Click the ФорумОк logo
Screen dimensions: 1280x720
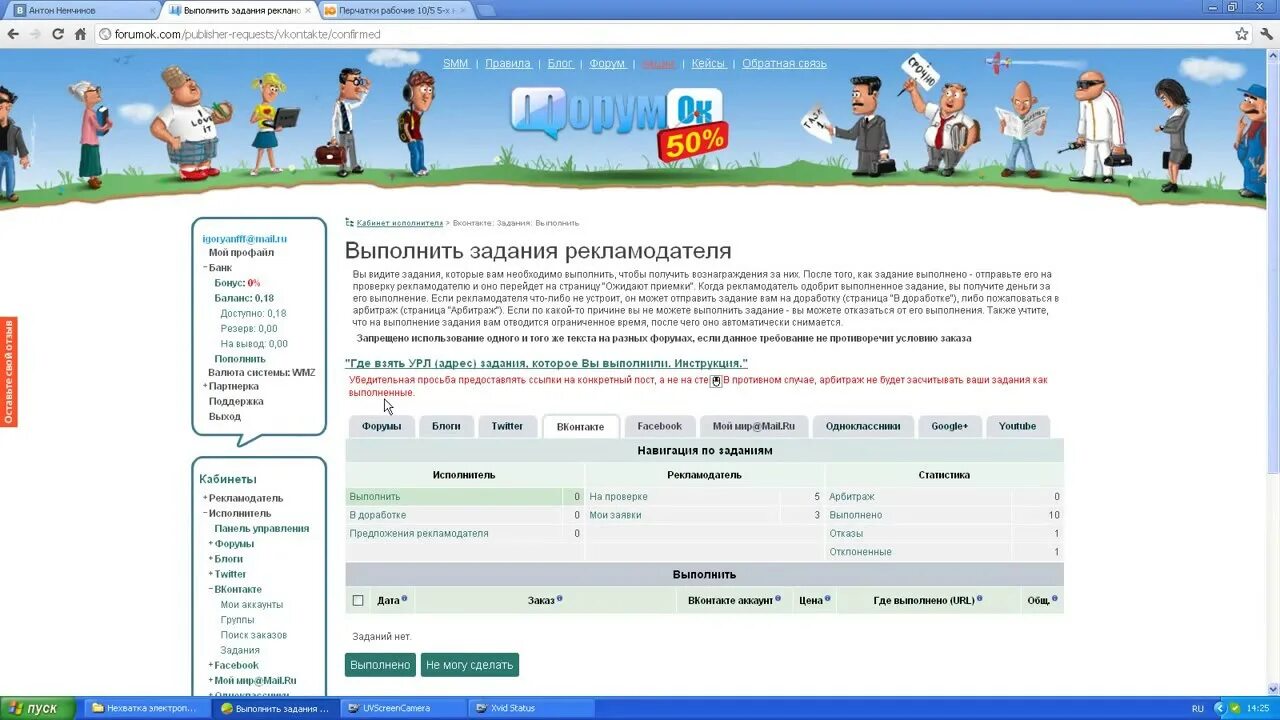click(620, 124)
